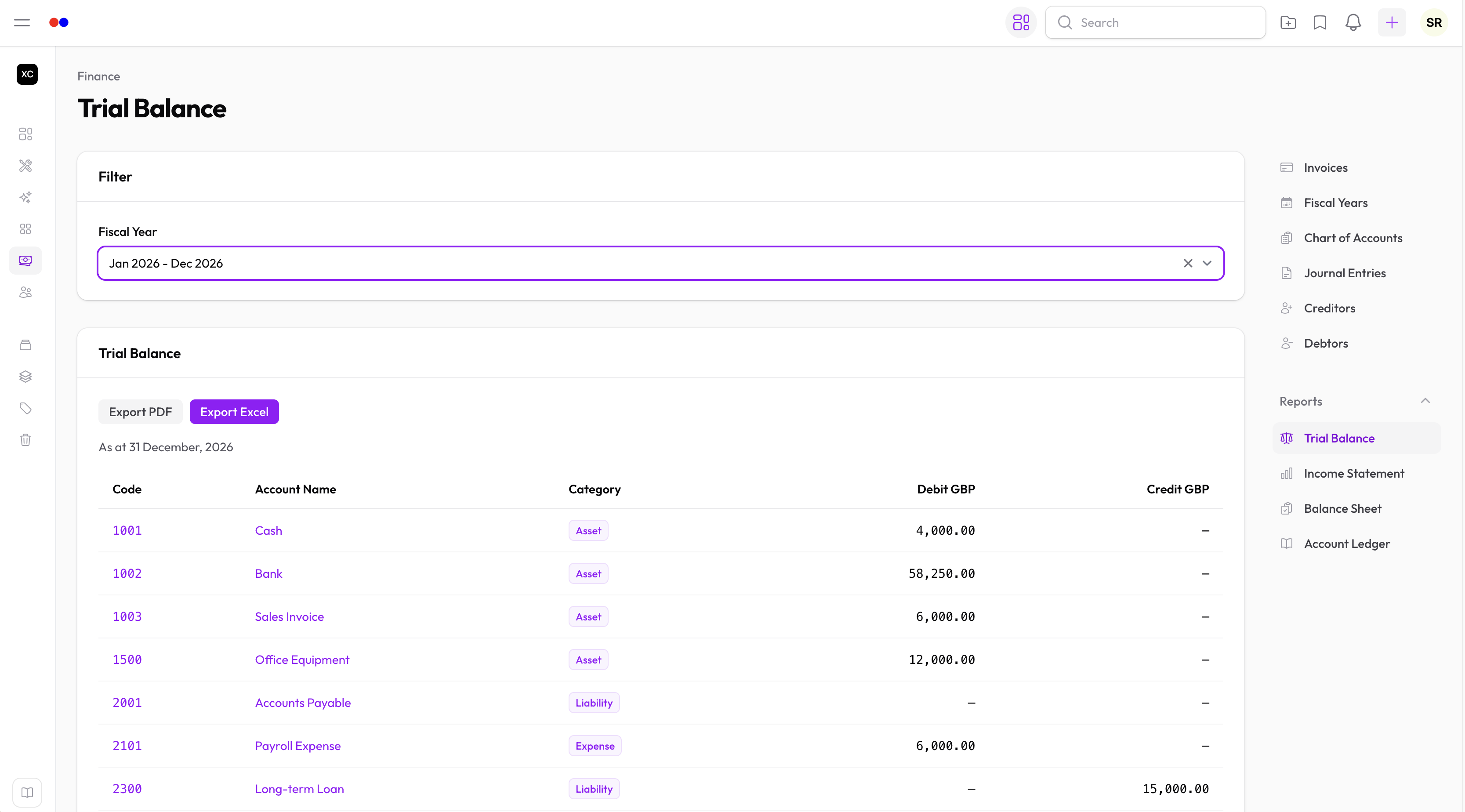Screen dimensions: 1465x812
Task: Go to Fiscal Years in the right menu
Action: click(x=1356, y=203)
